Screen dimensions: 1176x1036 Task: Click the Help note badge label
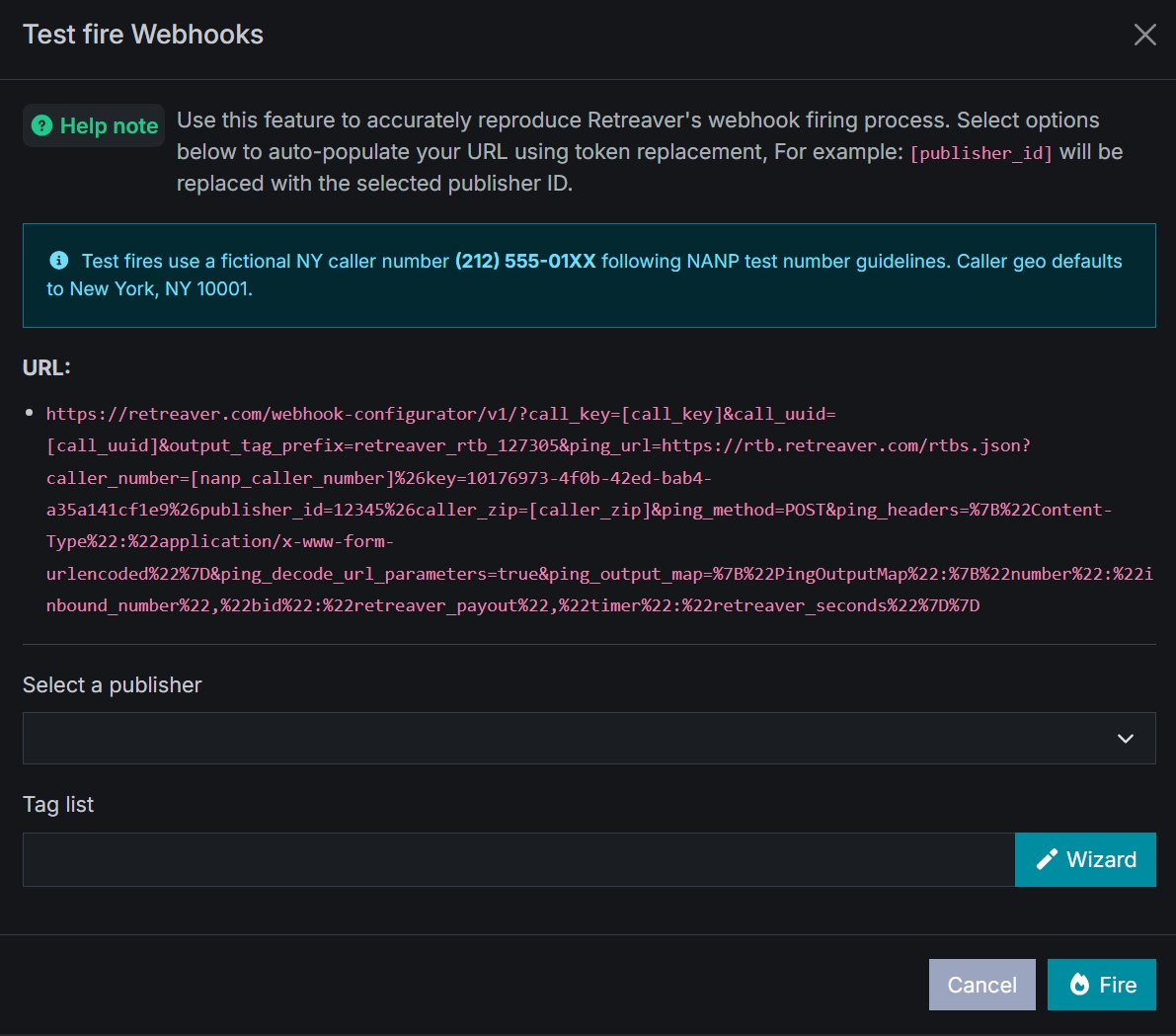(x=94, y=125)
